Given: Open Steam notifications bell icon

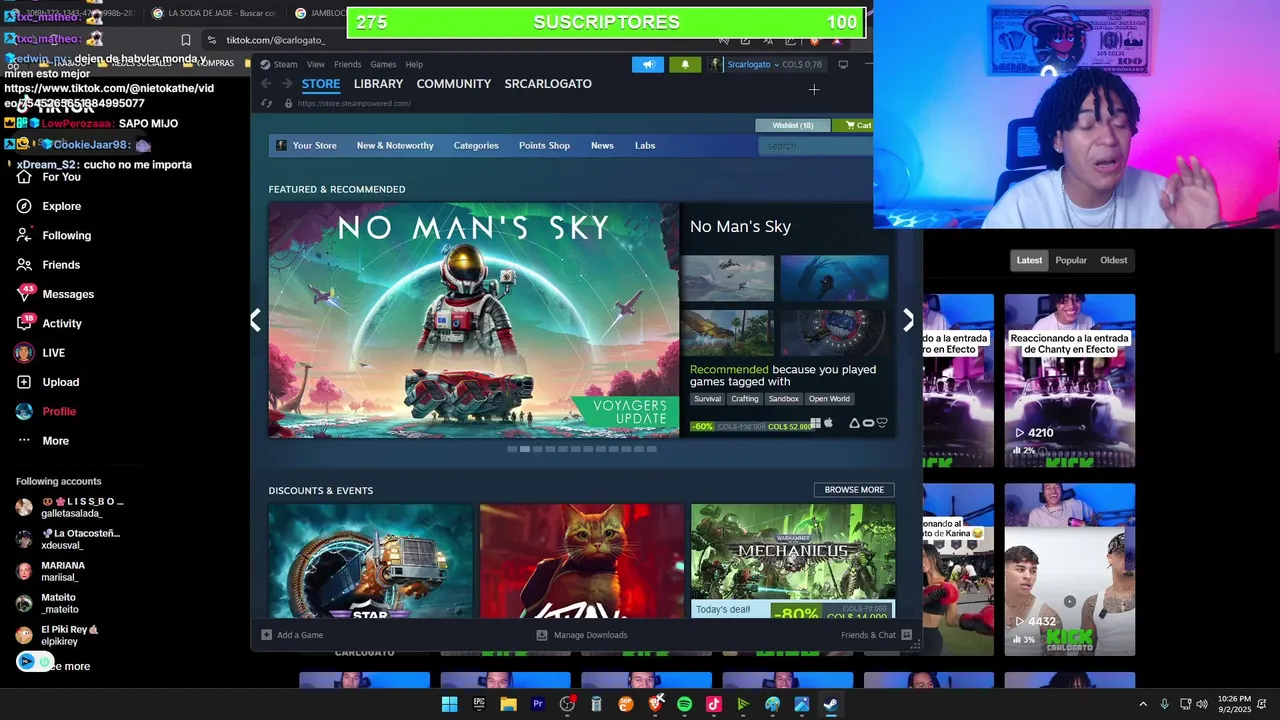Looking at the screenshot, I should pyautogui.click(x=685, y=64).
